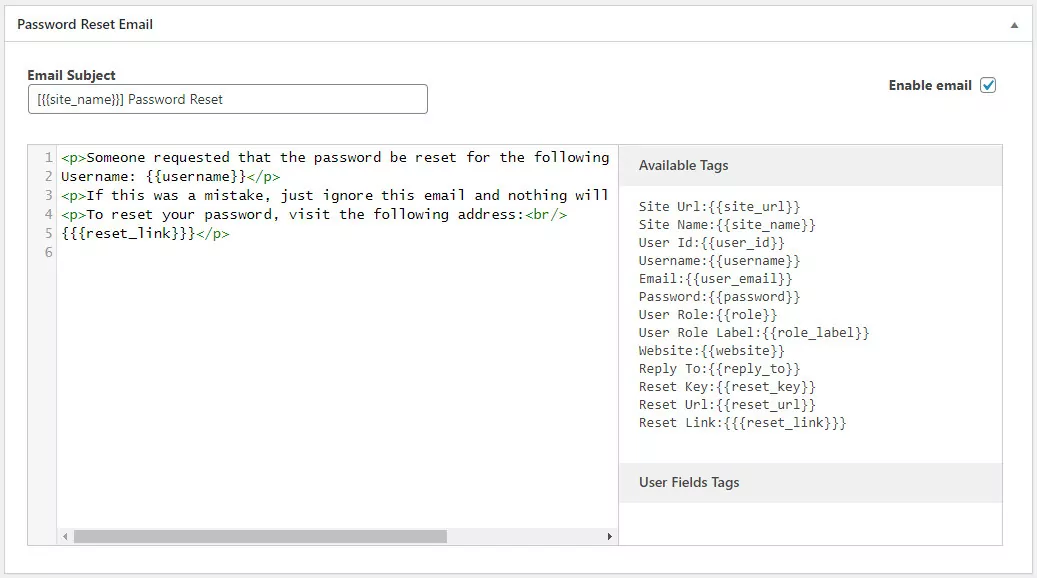1037x578 pixels.
Task: Select the Site Name {{site_name}} tag
Action: tap(727, 225)
